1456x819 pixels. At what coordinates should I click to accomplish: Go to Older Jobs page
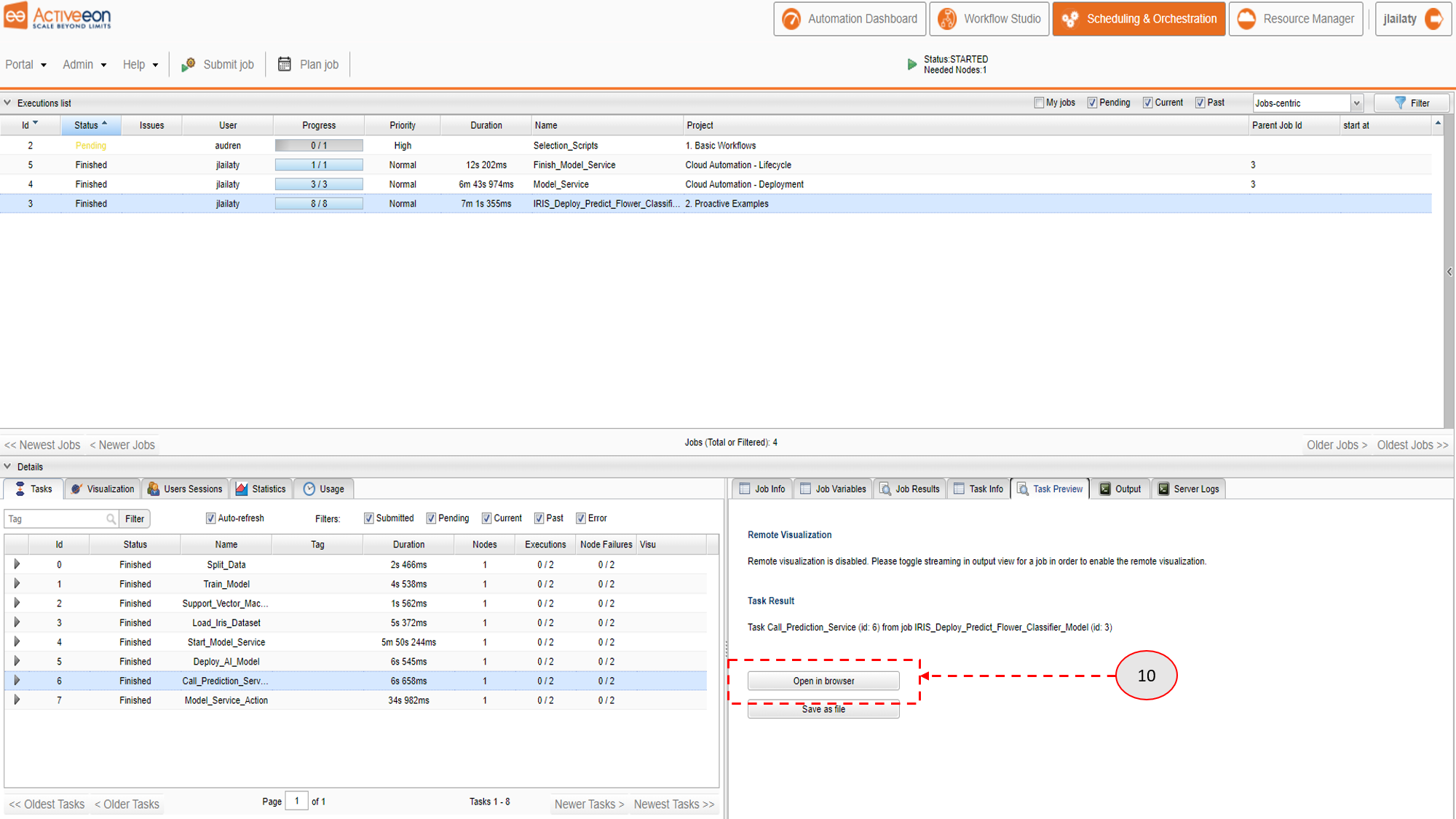click(x=1337, y=445)
